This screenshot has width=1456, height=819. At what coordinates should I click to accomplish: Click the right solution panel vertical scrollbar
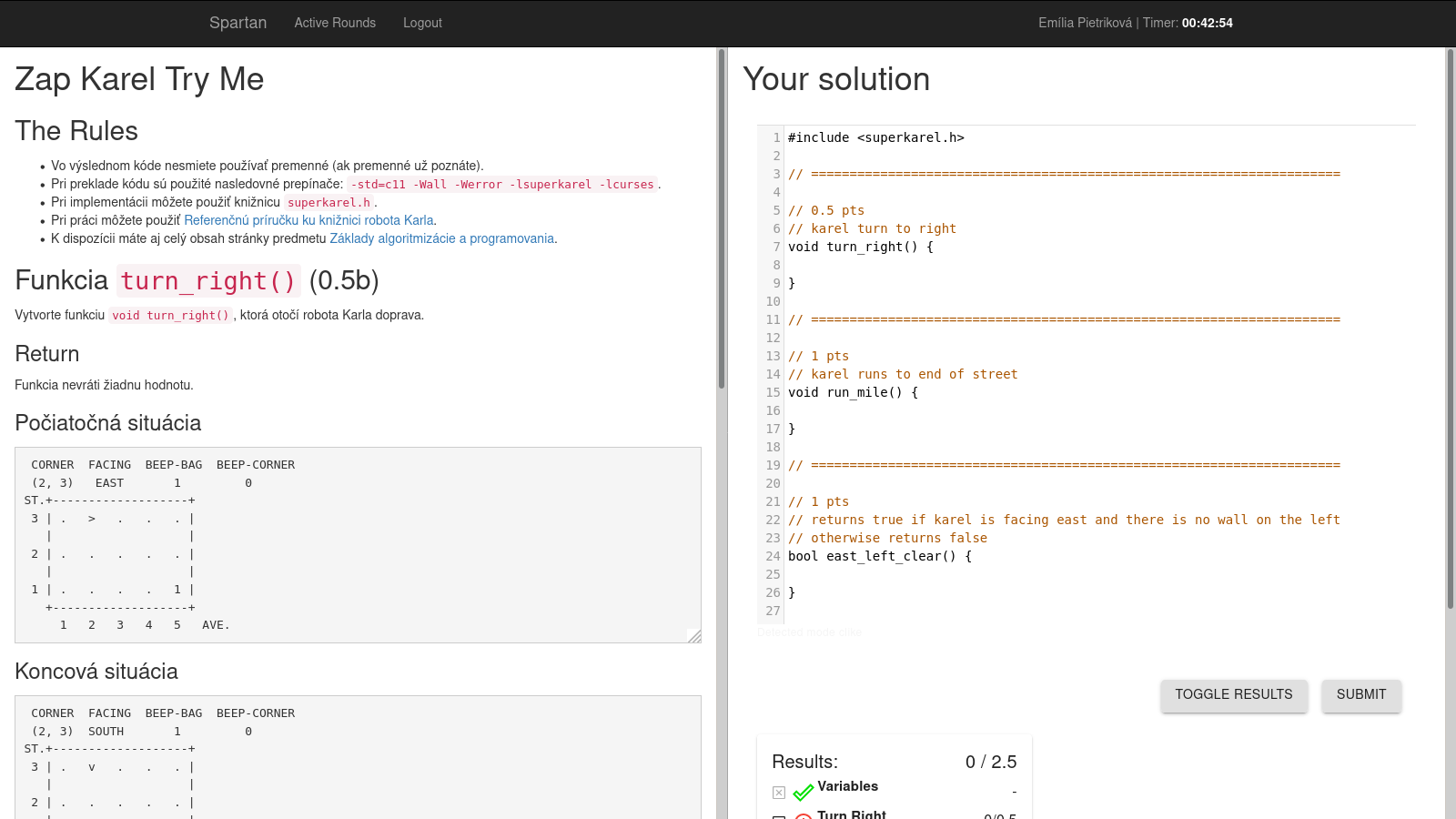[x=1451, y=328]
